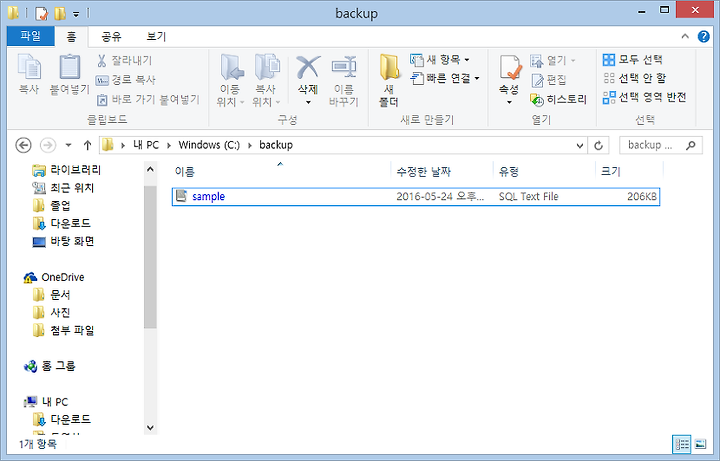Screen dimensions: 720x461
Task: Click the 복사 (Copy) ribbon icon
Action: (29, 73)
